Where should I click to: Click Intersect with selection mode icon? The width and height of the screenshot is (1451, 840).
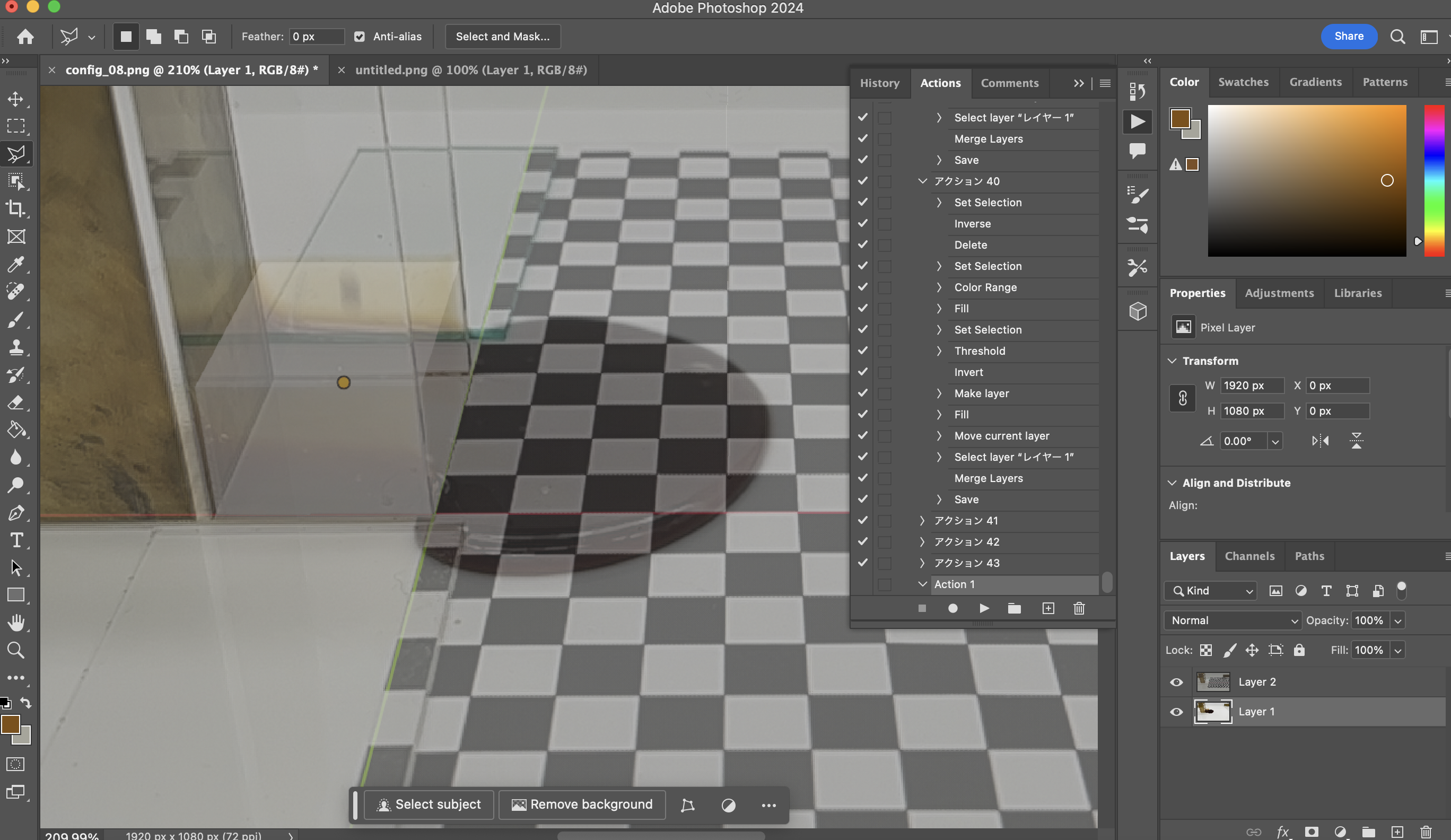click(208, 37)
